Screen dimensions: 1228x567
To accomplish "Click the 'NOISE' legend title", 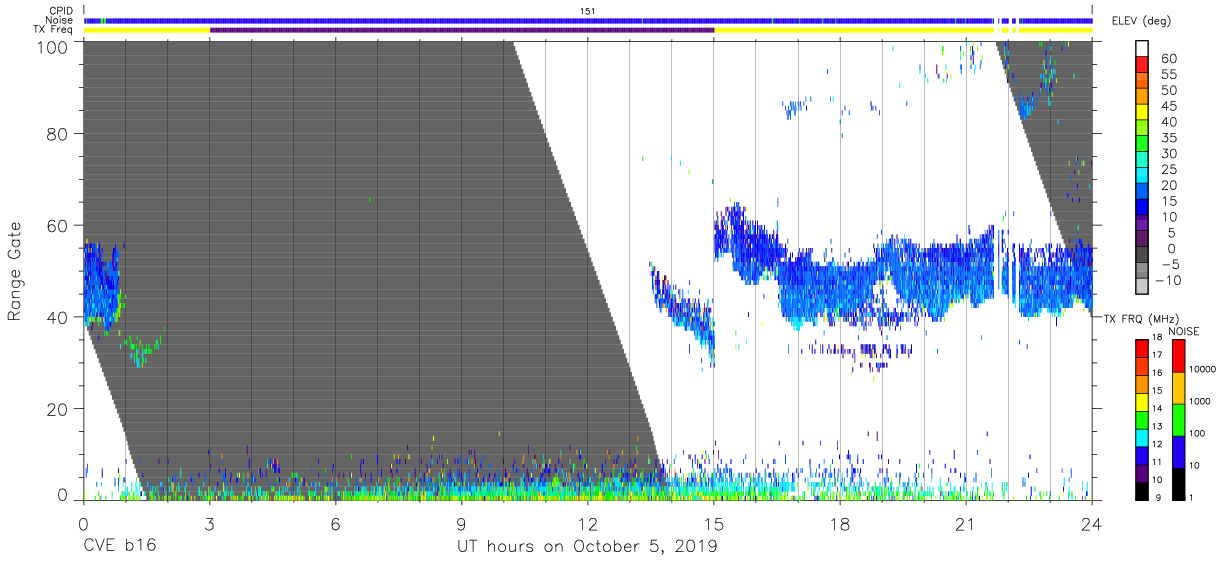I will click(1183, 331).
